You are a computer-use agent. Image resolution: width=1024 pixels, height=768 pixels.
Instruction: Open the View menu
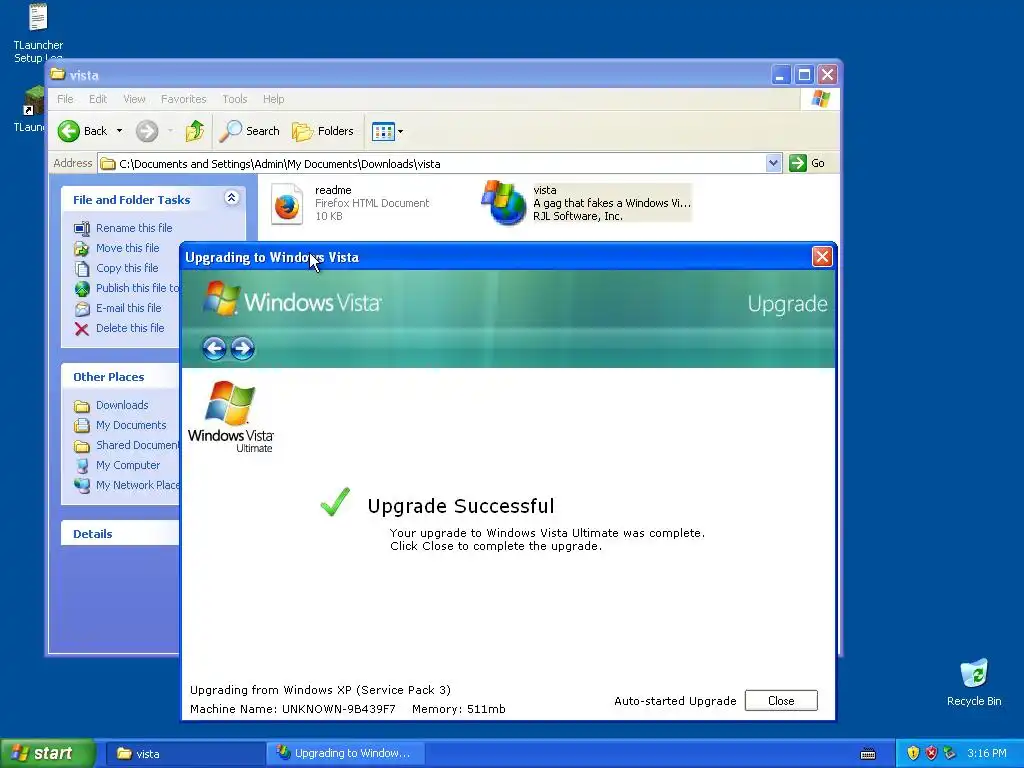pos(134,99)
